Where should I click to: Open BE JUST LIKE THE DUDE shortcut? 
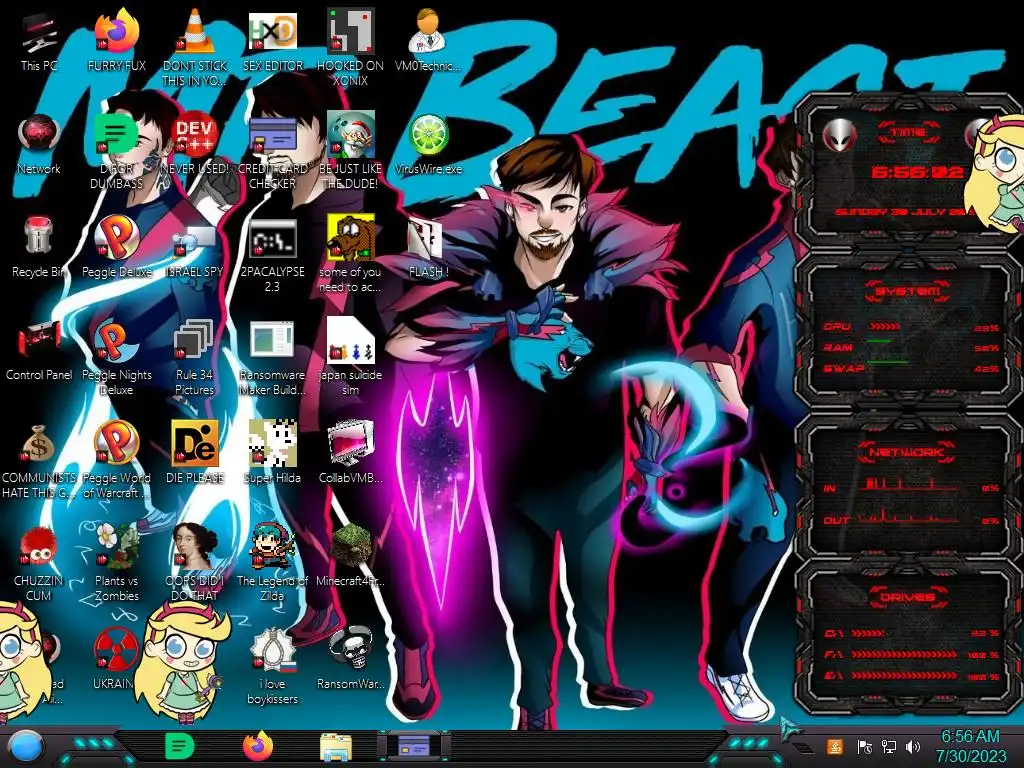pos(350,150)
